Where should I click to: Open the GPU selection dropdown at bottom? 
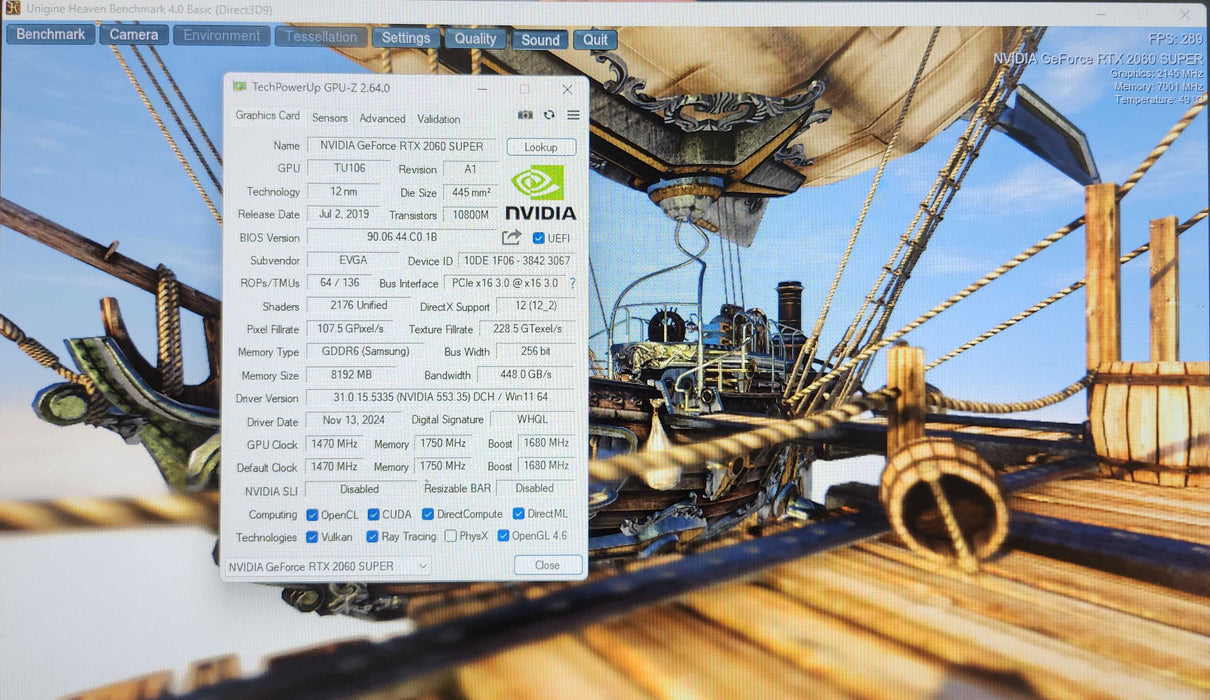[x=327, y=566]
